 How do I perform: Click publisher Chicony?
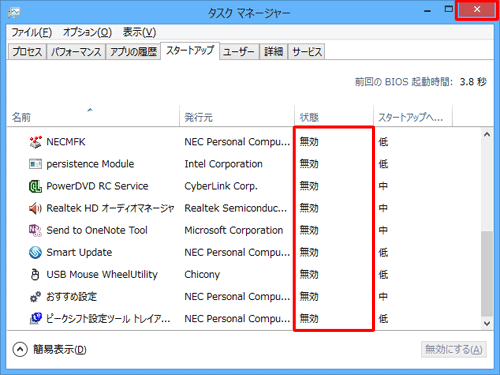202,275
